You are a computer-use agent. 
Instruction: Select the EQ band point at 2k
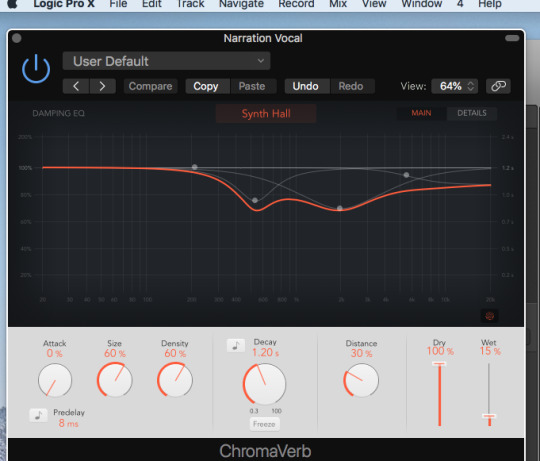[x=340, y=208]
